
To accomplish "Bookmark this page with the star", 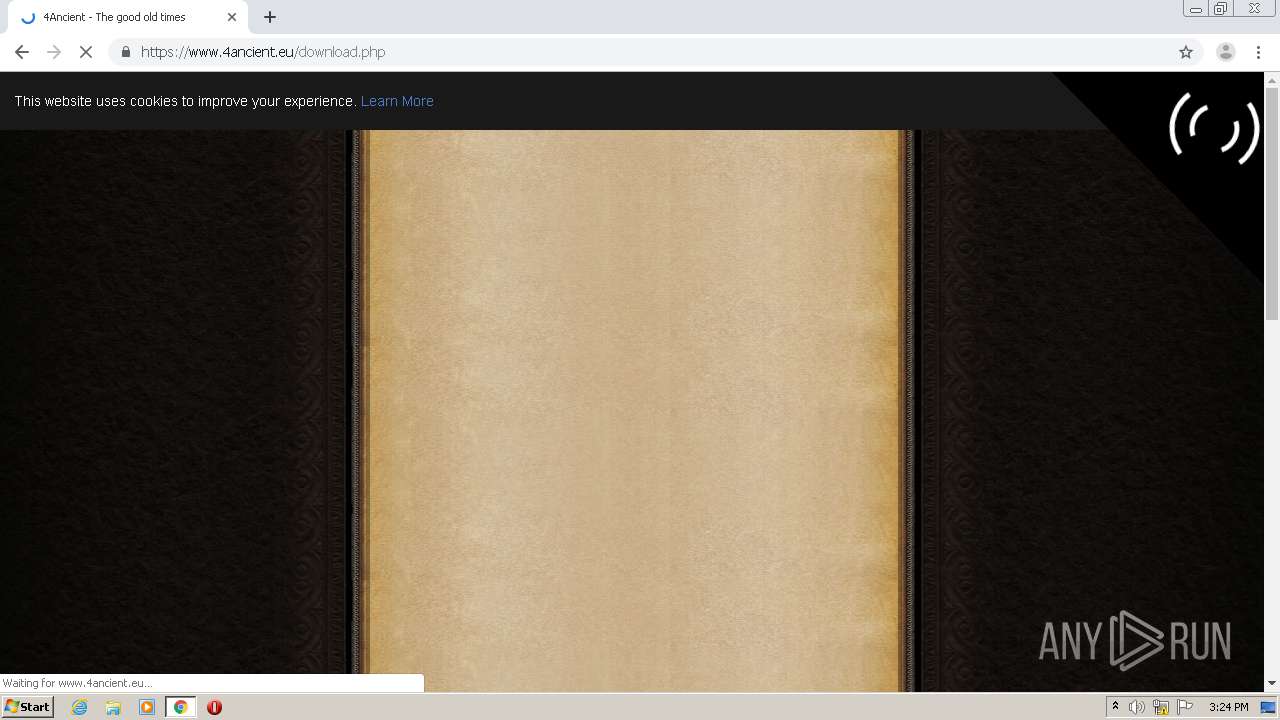I will coord(1186,52).
